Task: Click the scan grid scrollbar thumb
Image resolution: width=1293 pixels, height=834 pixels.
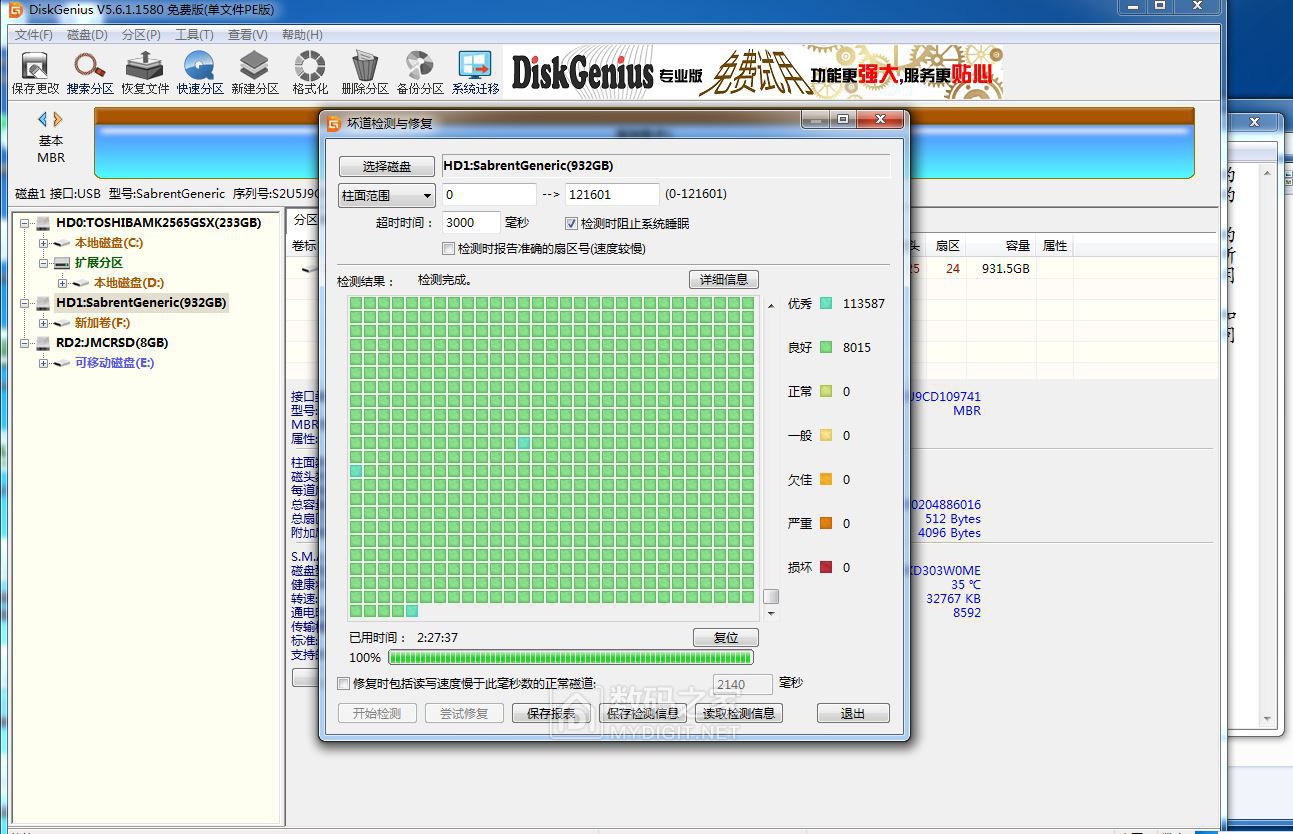Action: pos(771,597)
